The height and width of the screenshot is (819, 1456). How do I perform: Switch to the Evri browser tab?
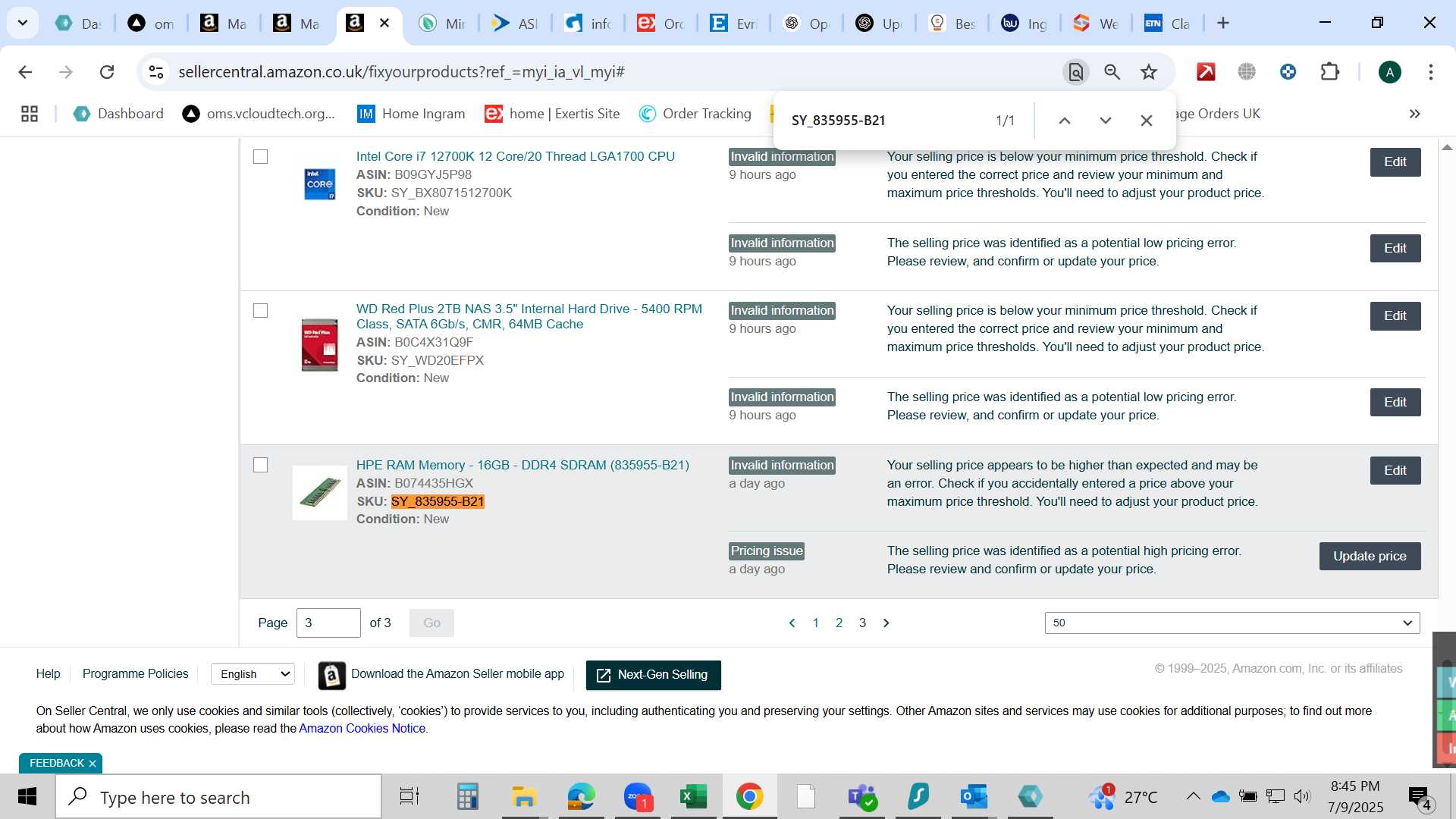[733, 24]
